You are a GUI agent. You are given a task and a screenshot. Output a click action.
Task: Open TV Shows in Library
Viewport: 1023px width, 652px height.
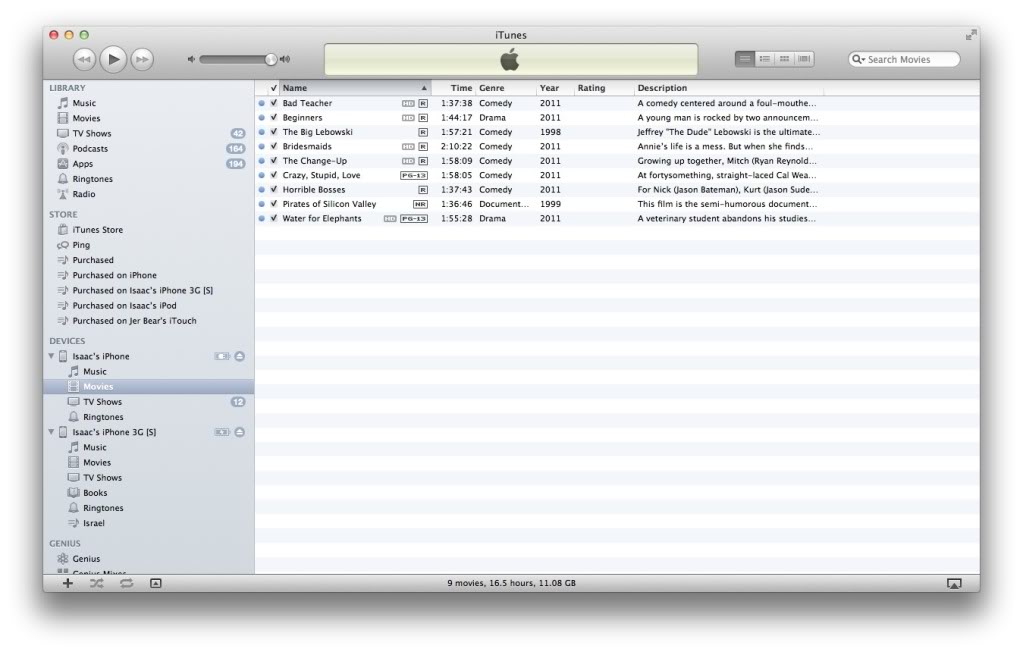[92, 133]
